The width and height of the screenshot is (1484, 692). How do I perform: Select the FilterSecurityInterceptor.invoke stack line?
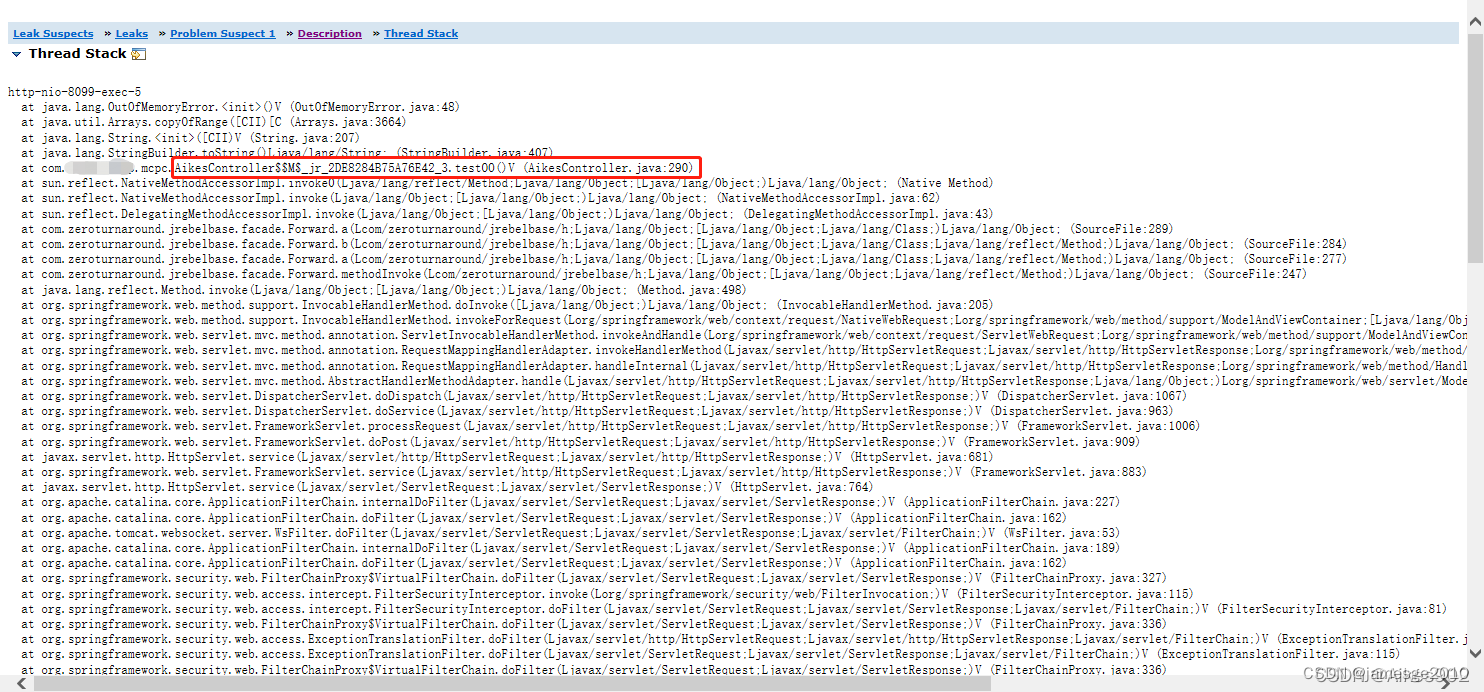point(607,594)
